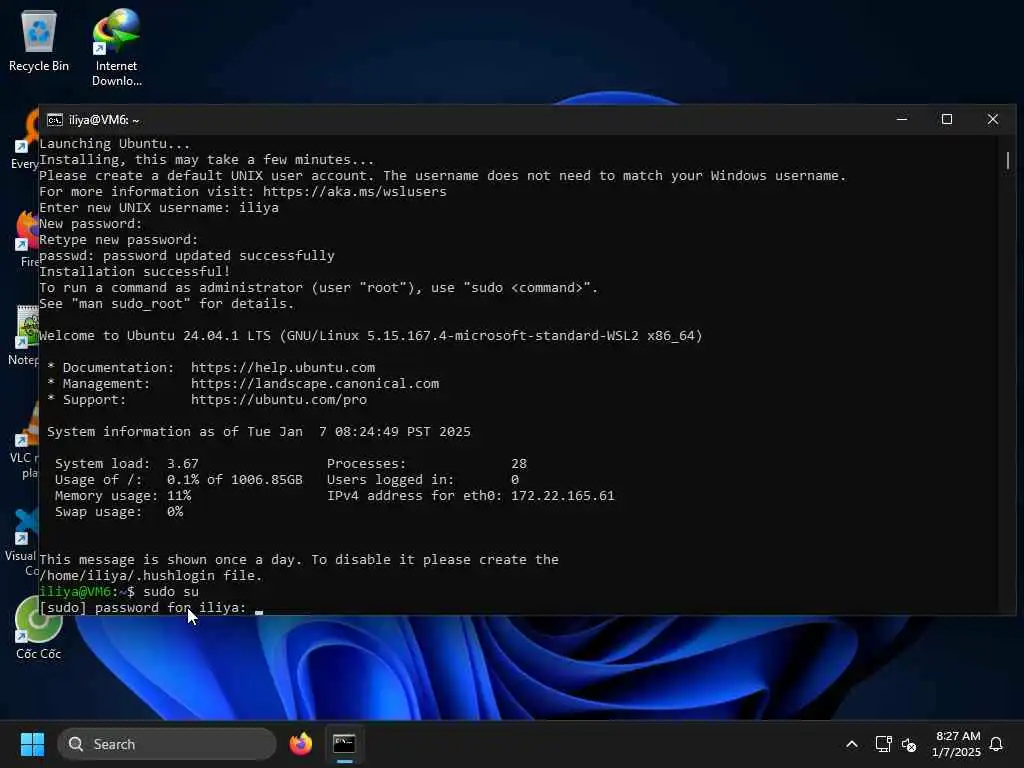The width and height of the screenshot is (1024, 768).
Task: Launch Firefox from the taskbar
Action: (300, 744)
